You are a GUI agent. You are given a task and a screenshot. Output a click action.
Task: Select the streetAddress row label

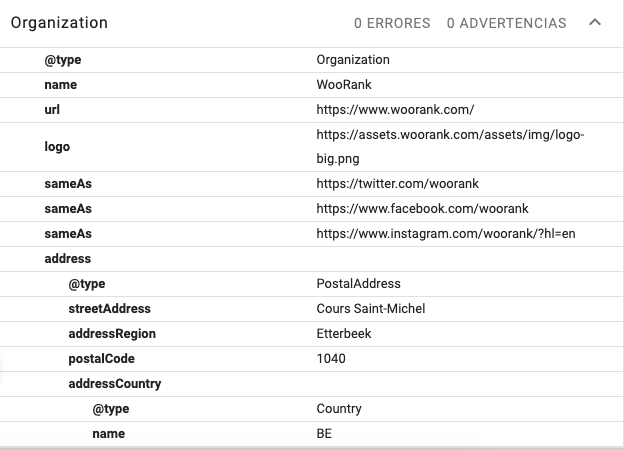coord(109,309)
